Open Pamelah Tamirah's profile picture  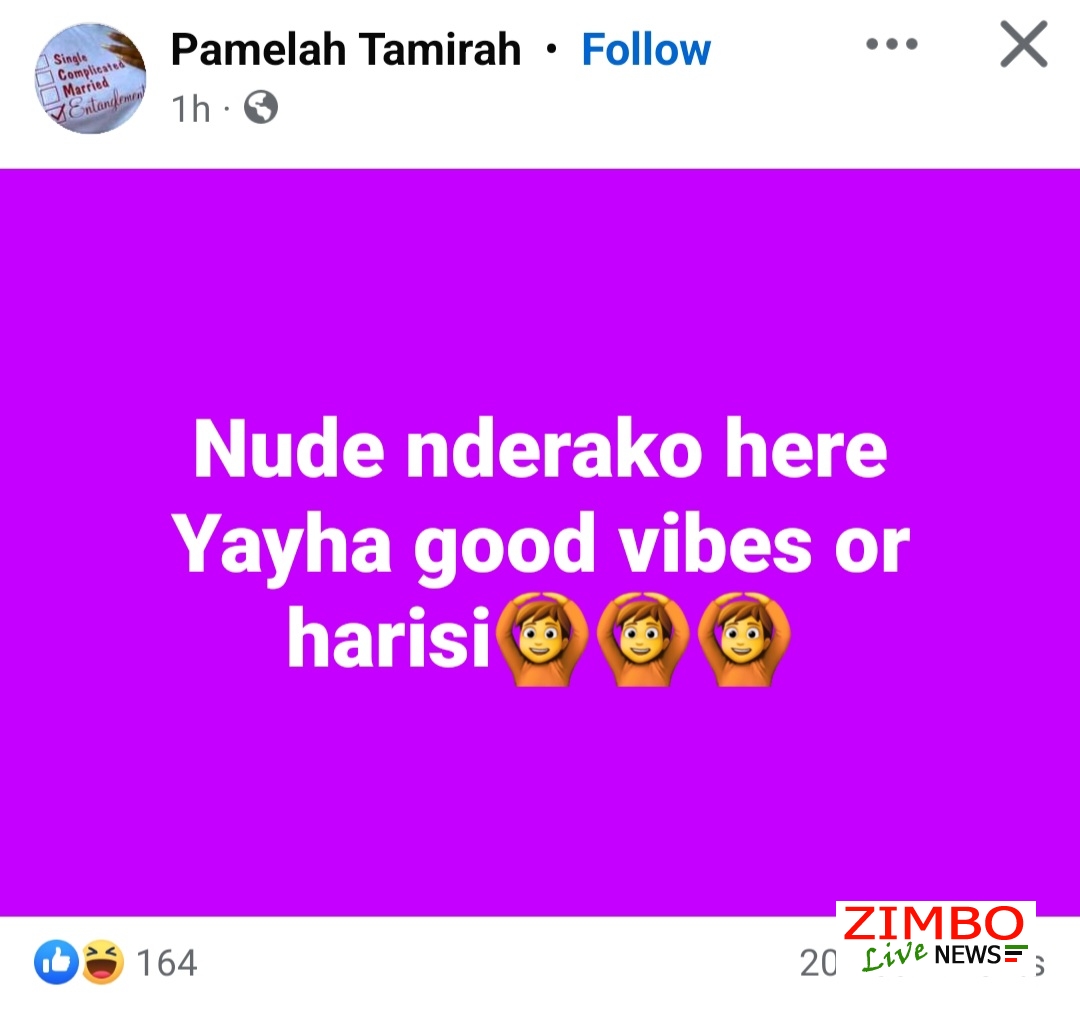tap(90, 78)
